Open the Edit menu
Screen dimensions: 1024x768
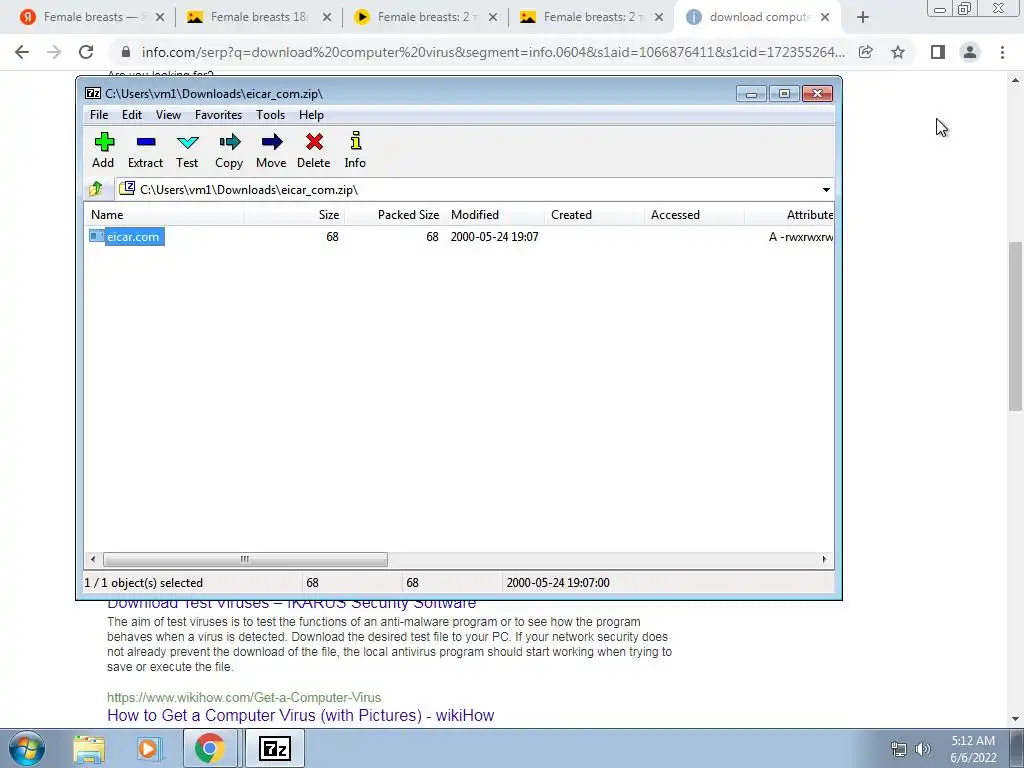pos(132,115)
